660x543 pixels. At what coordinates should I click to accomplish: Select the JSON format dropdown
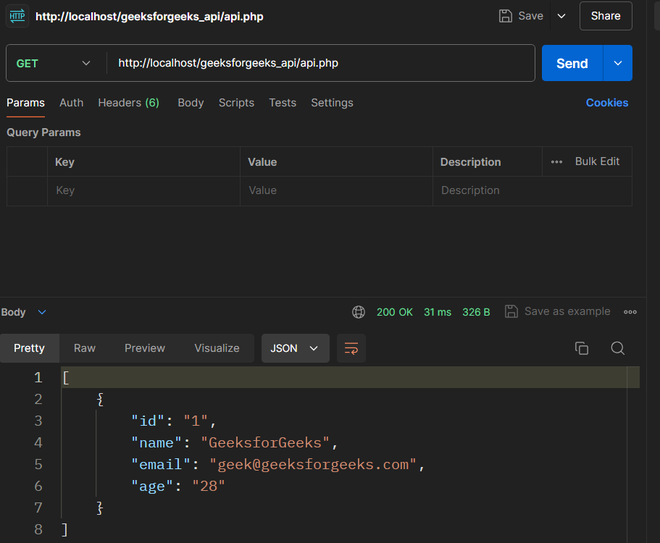pyautogui.click(x=295, y=348)
